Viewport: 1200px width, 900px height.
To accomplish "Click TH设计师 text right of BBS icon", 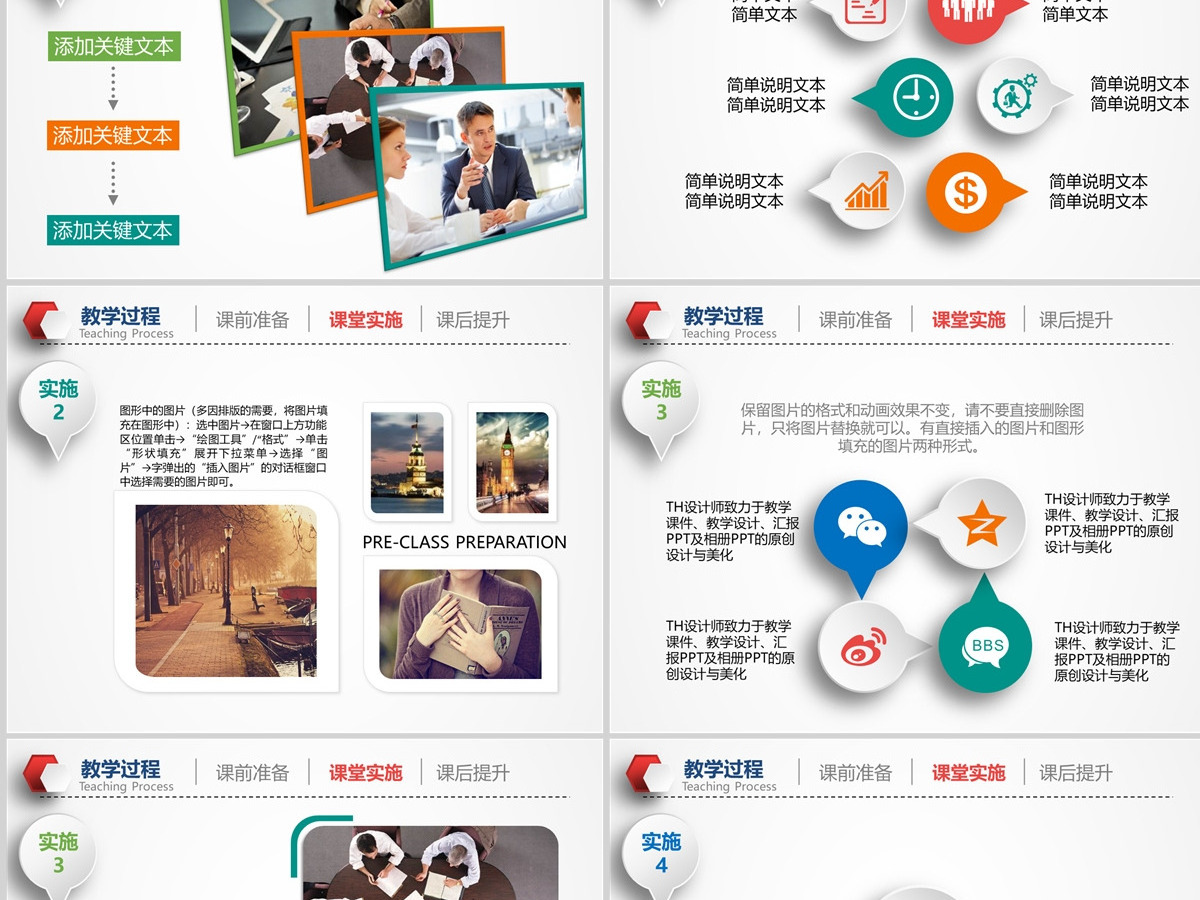I will click(x=1117, y=652).
